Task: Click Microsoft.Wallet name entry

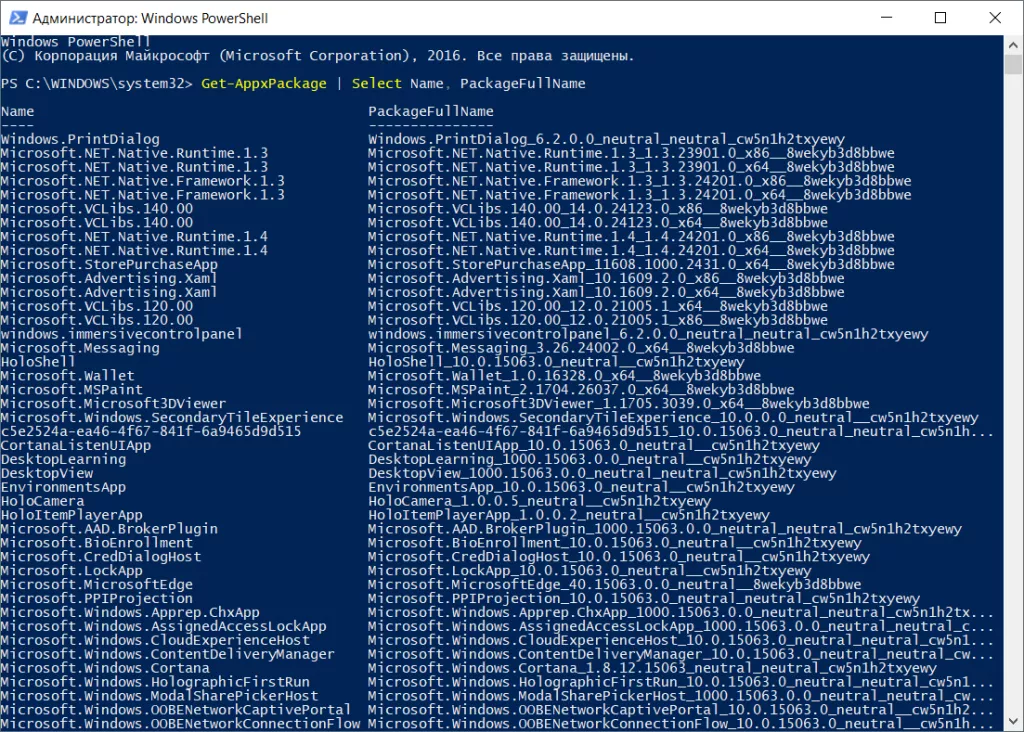Action: [x=67, y=375]
